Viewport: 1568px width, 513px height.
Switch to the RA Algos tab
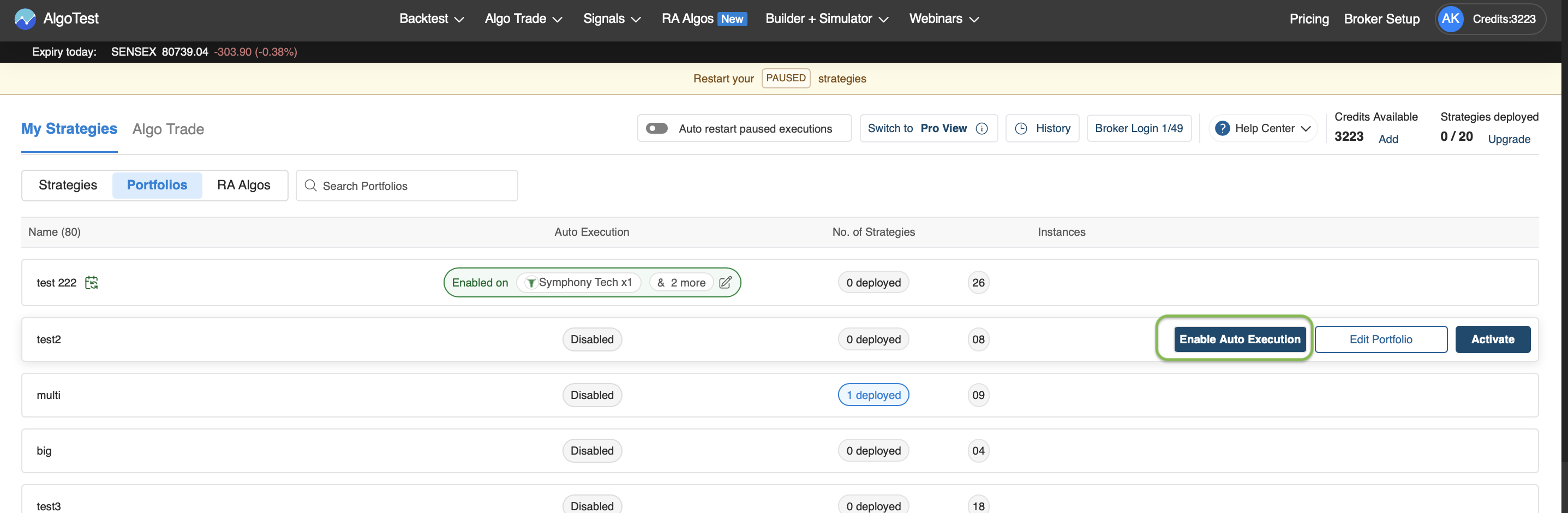[243, 185]
